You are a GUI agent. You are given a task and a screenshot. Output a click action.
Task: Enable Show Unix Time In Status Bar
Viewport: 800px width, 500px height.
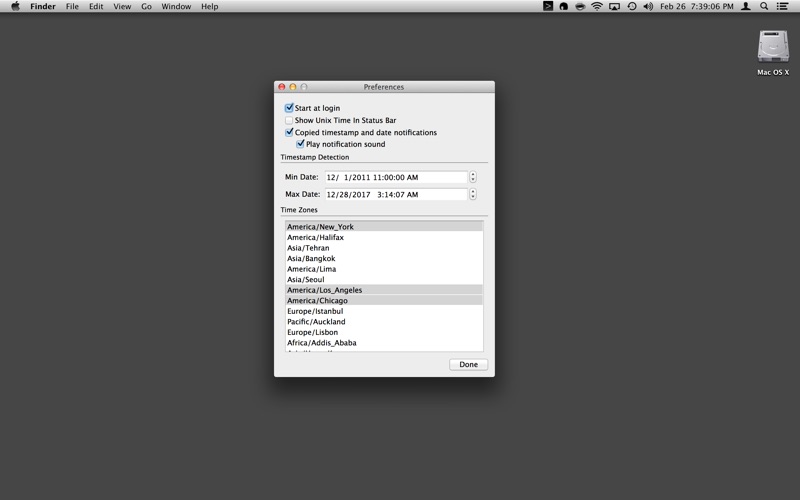click(x=289, y=120)
